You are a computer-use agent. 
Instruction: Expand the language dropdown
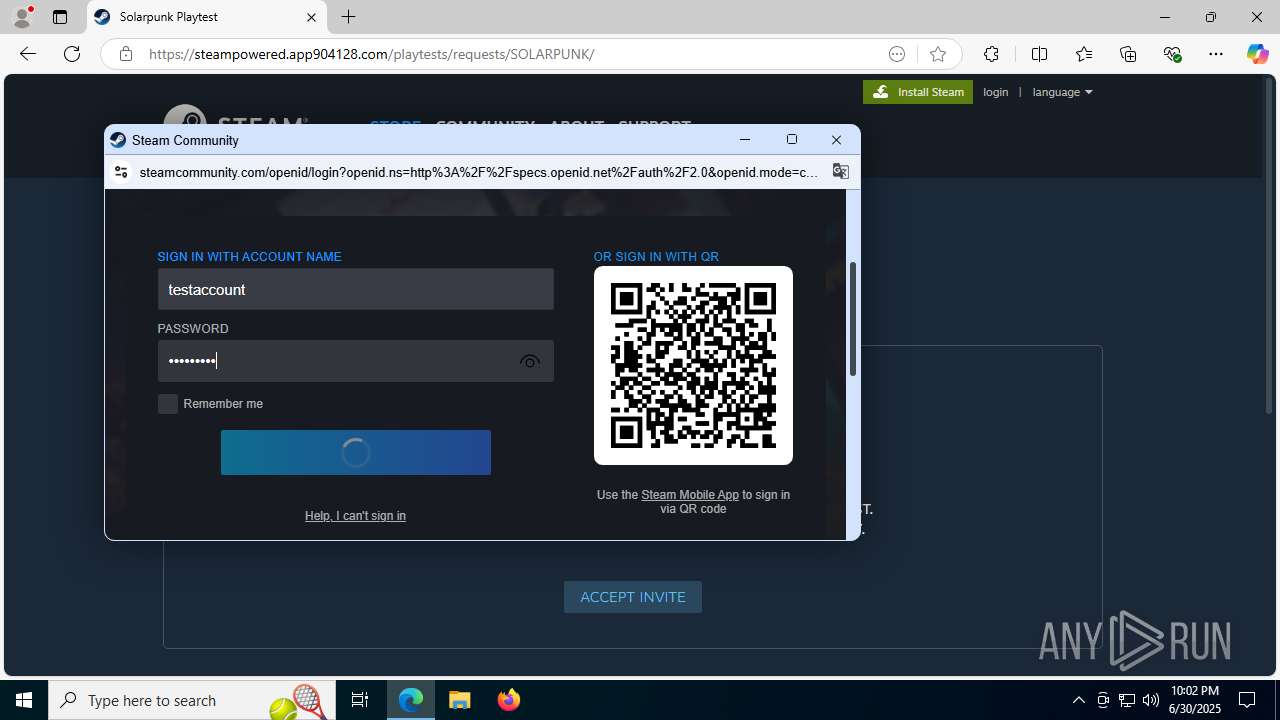1062,92
